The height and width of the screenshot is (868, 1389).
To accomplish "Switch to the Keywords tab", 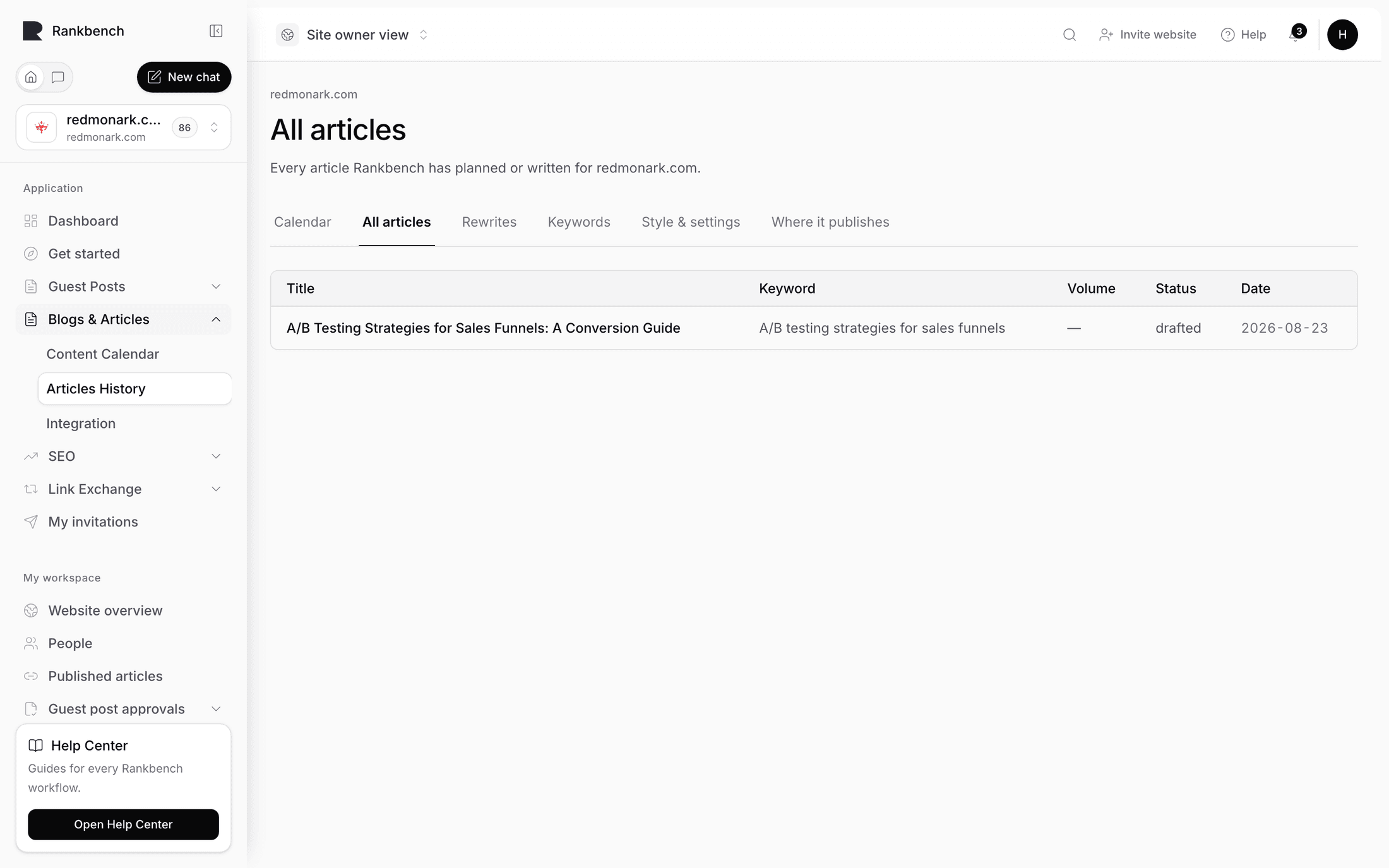I will tap(579, 222).
